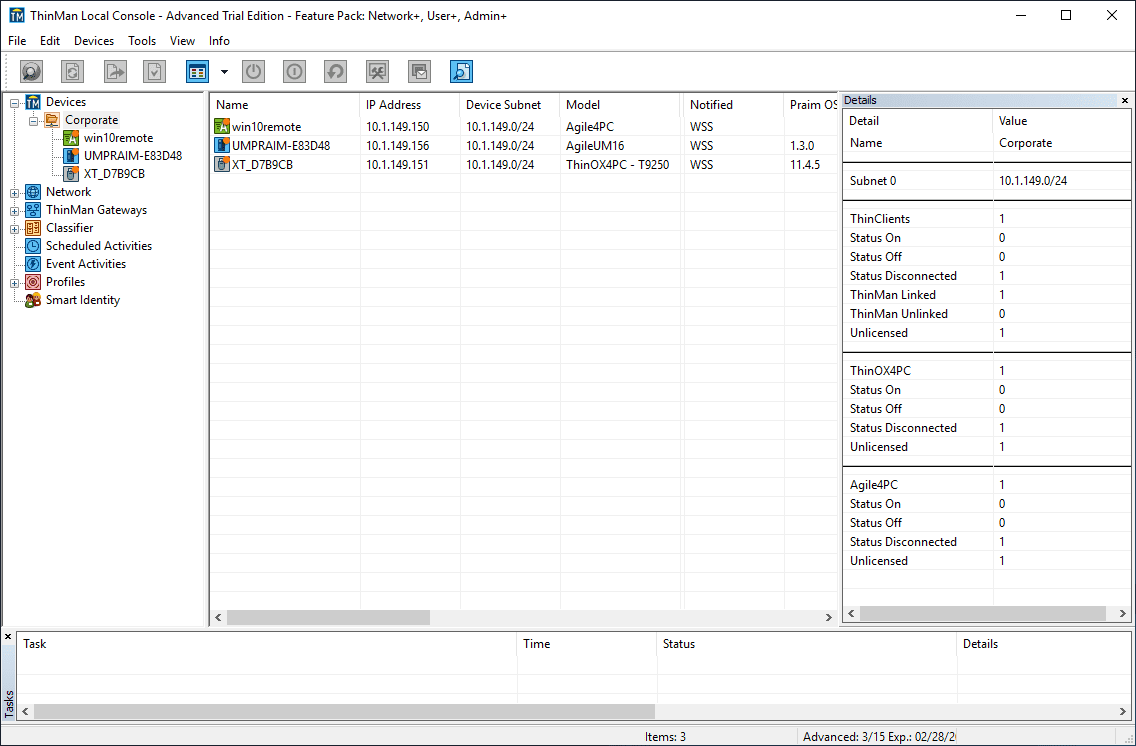Click the Smart Identity users icon
This screenshot has height=746, width=1136.
(33, 301)
